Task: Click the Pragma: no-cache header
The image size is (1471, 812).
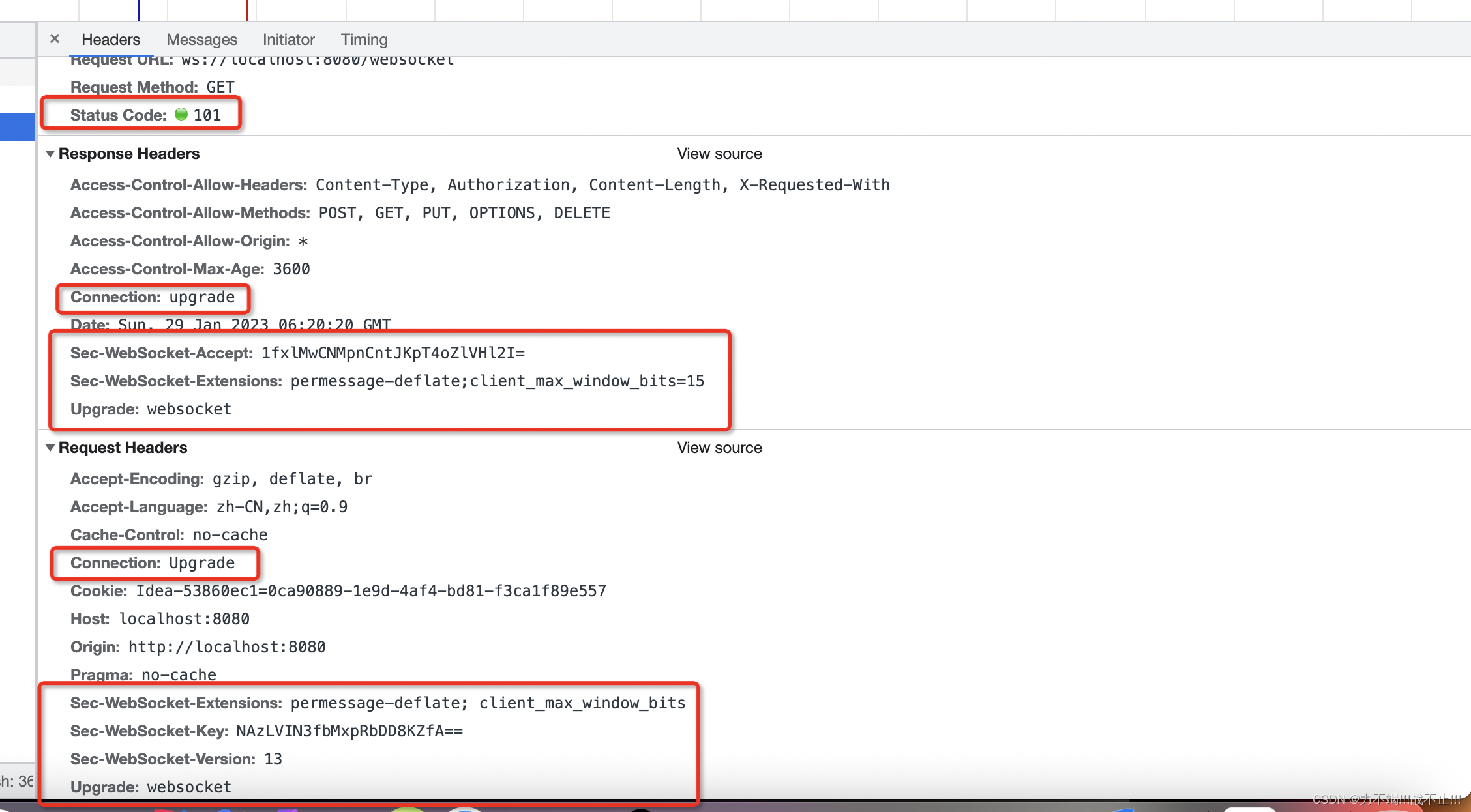Action: (143, 675)
